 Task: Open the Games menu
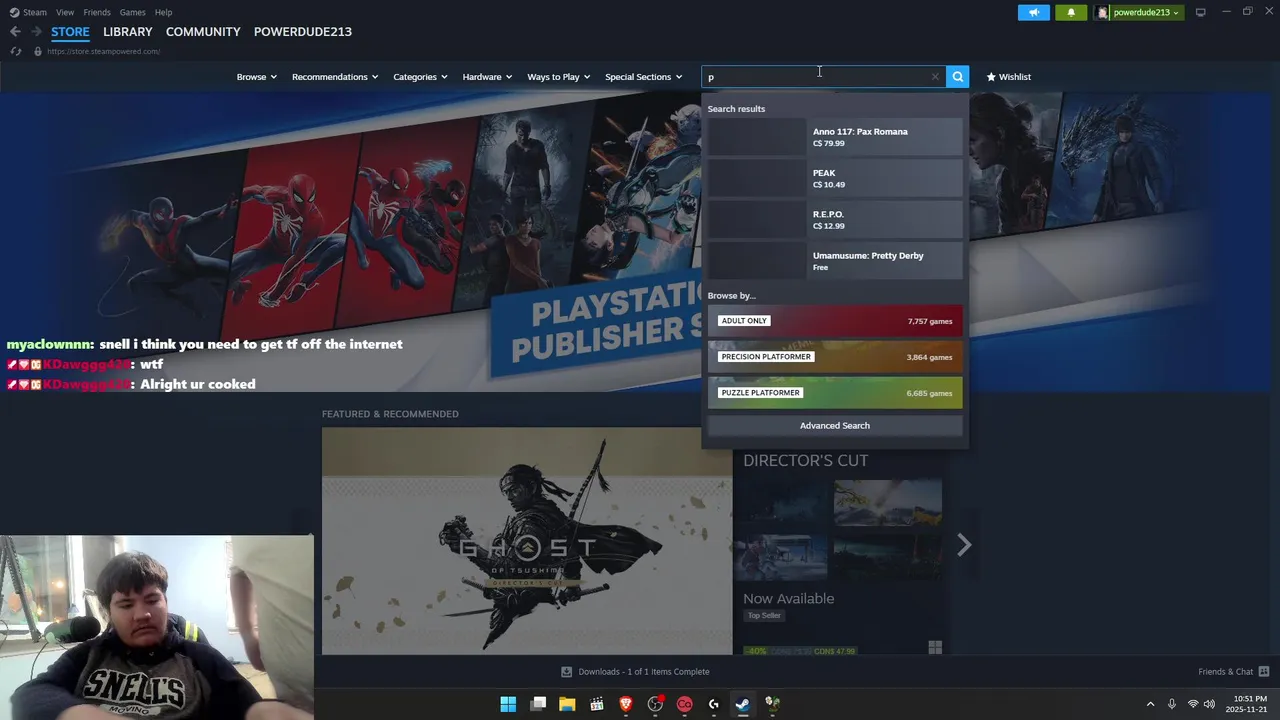[132, 12]
